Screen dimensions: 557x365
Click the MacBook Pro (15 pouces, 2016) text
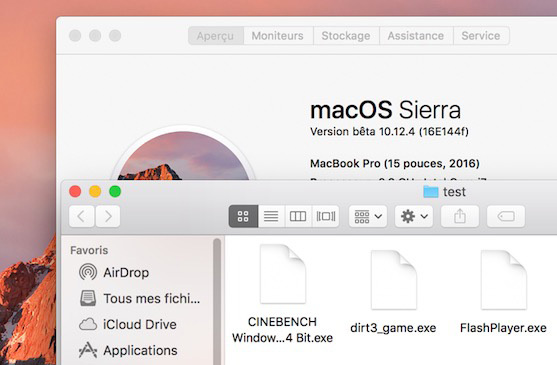[x=395, y=164]
